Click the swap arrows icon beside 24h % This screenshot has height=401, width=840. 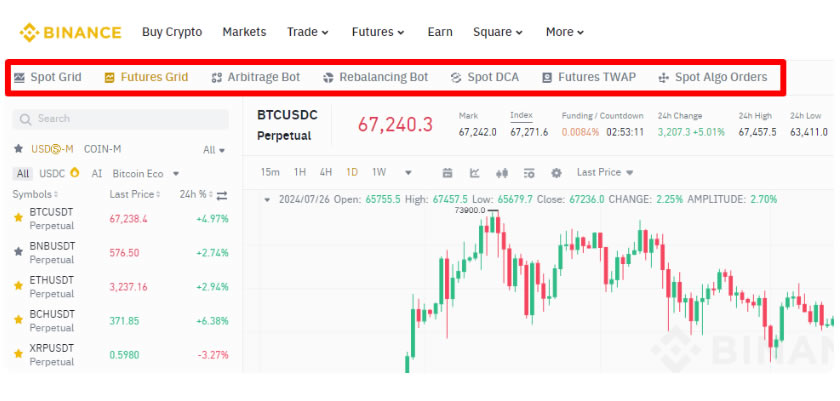222,194
